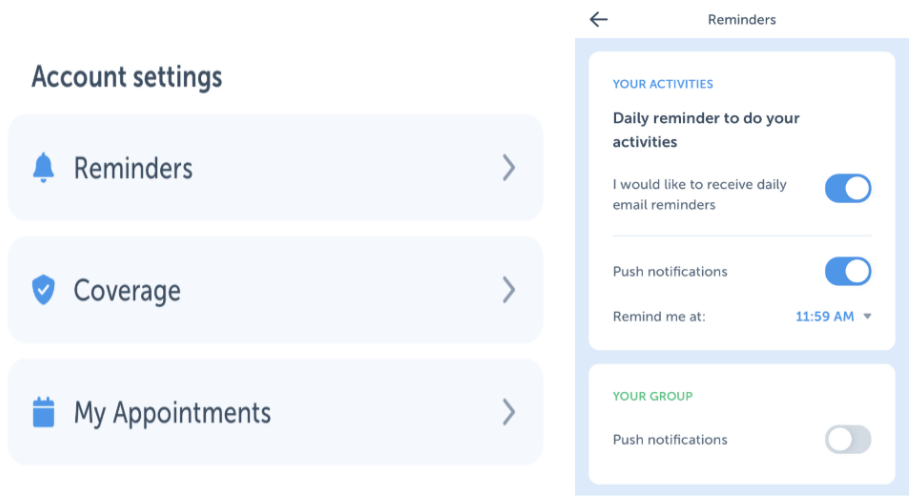Open the My Appointments settings item

pyautogui.click(x=172, y=412)
